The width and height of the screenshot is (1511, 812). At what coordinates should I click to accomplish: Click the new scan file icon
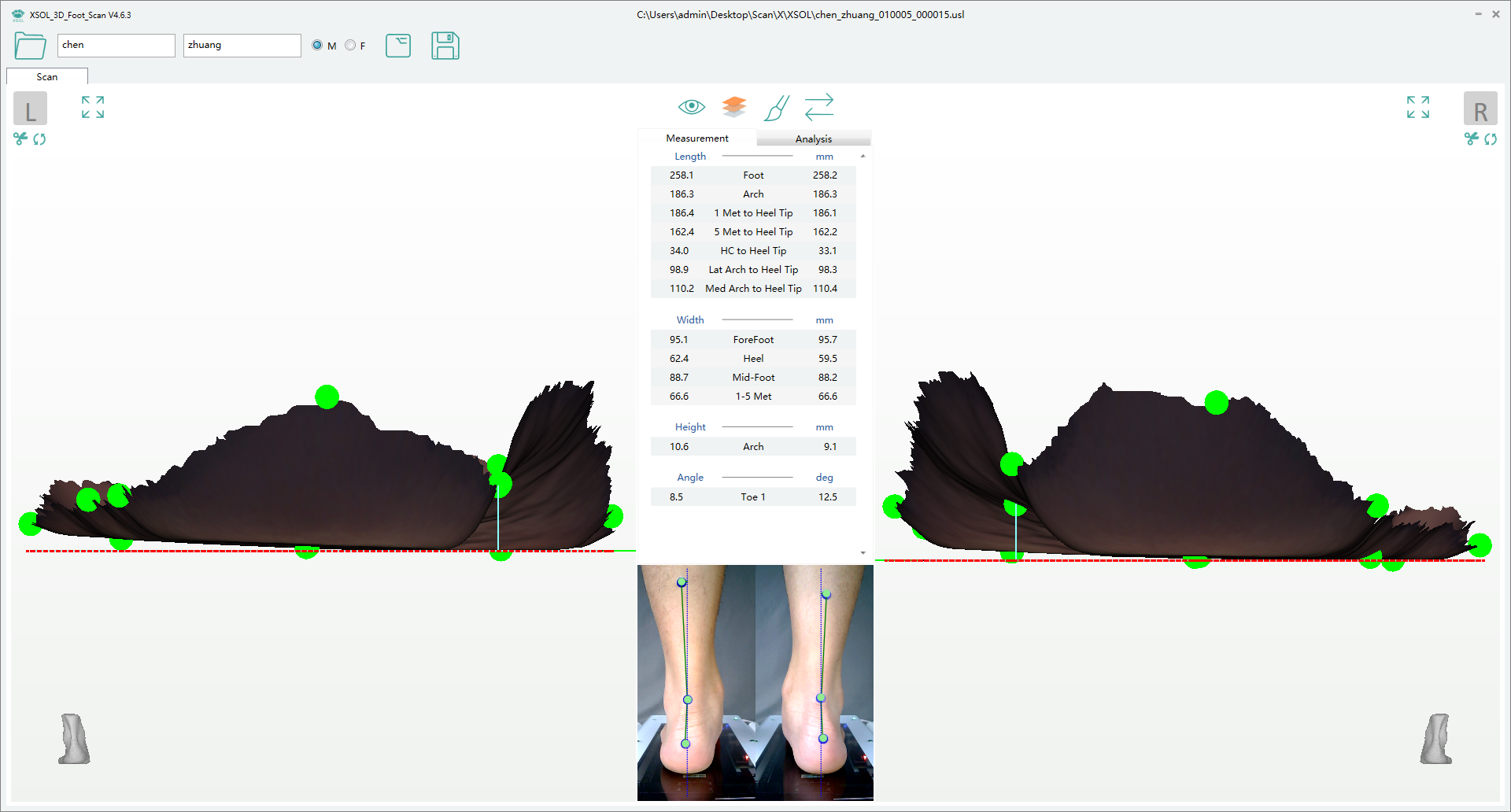tap(398, 46)
